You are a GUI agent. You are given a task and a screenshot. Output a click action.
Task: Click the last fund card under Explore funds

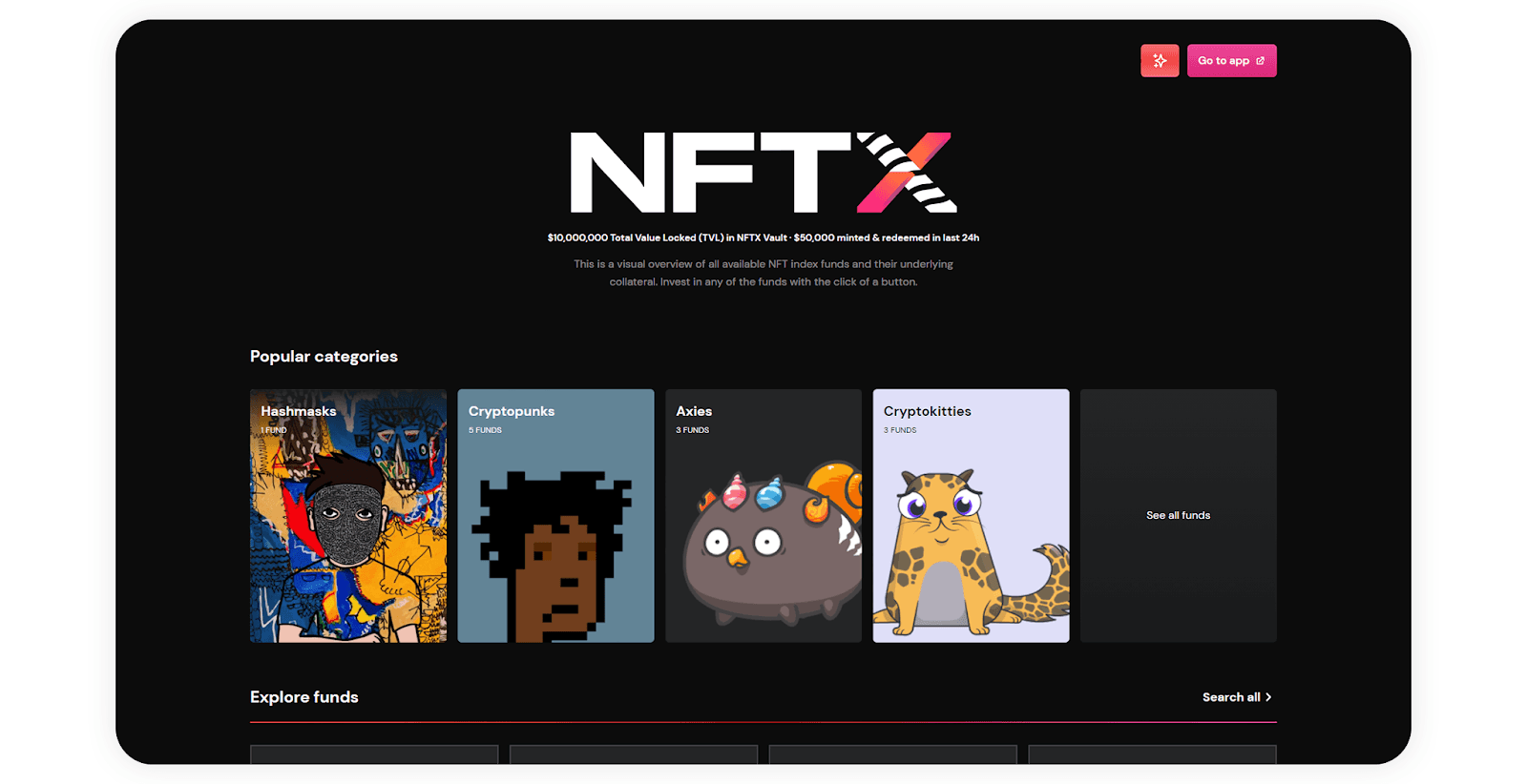(x=1152, y=754)
